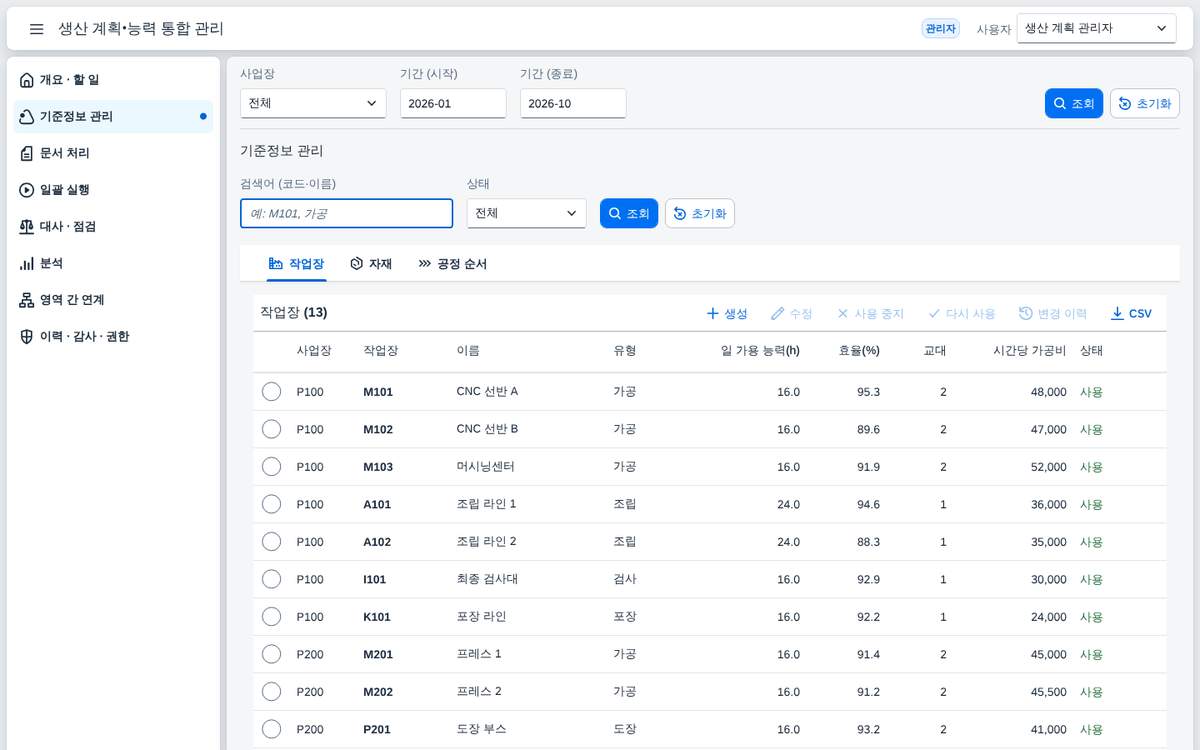Click the 프레스 1 name cell
Viewport: 1200px width, 750px height.
tap(478, 654)
